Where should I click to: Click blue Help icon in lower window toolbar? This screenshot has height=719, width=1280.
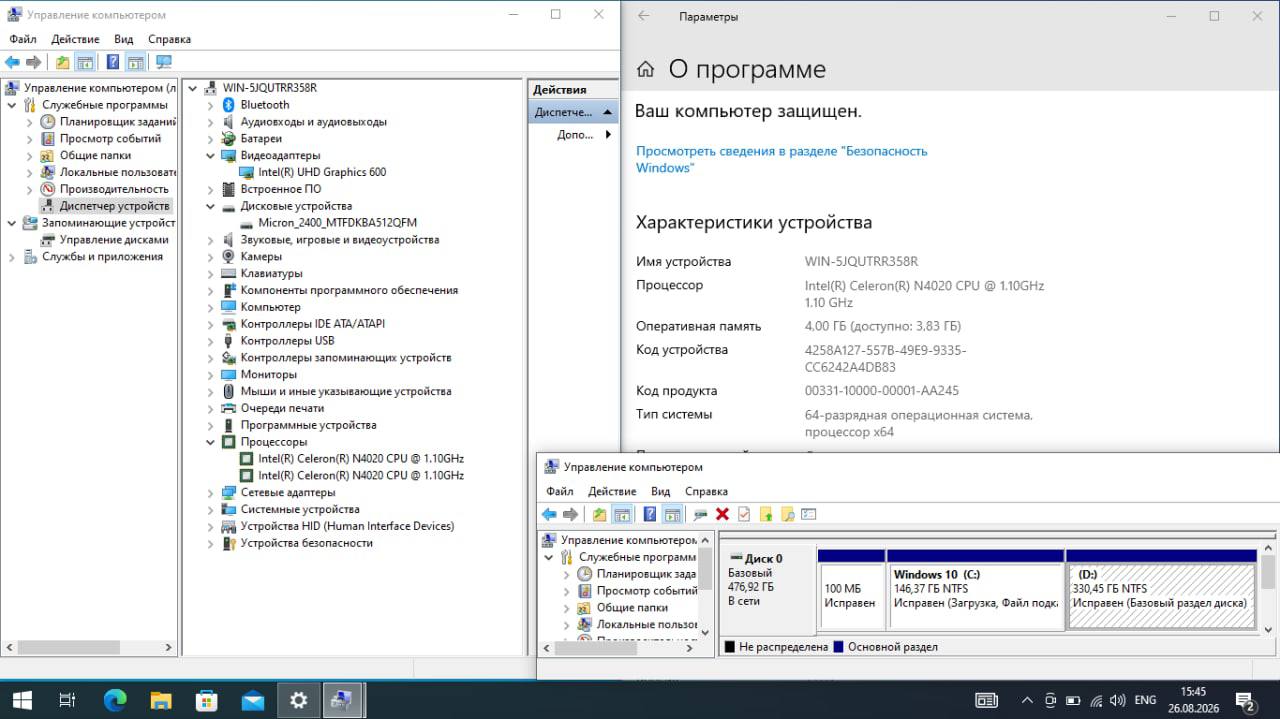(x=650, y=514)
